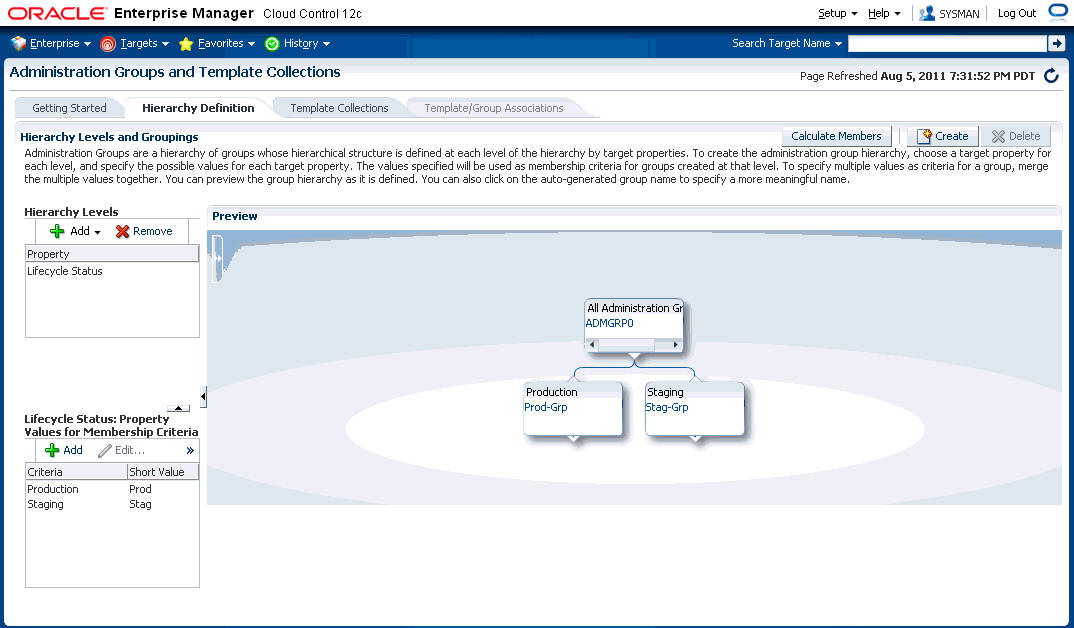
Task: Click the target search input field
Action: [947, 44]
